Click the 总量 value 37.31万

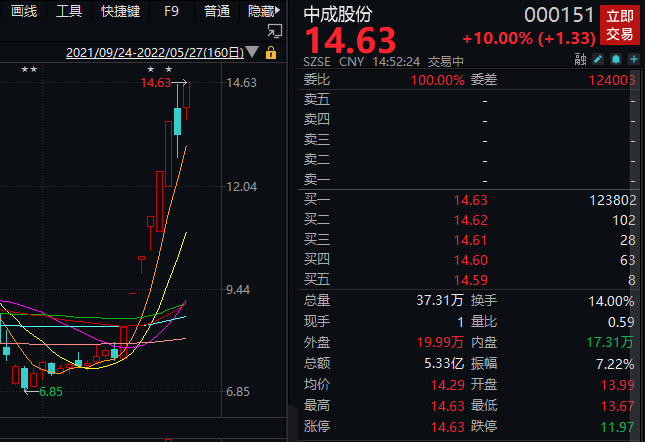440,301
